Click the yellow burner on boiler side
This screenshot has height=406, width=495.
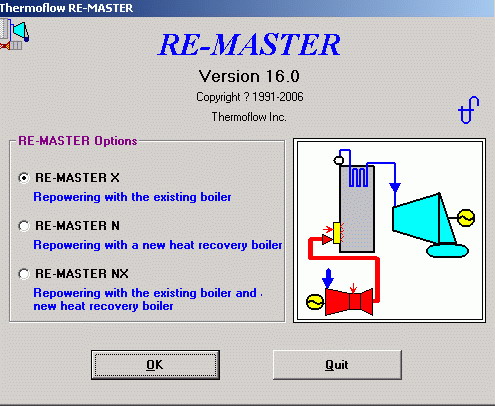(x=337, y=233)
